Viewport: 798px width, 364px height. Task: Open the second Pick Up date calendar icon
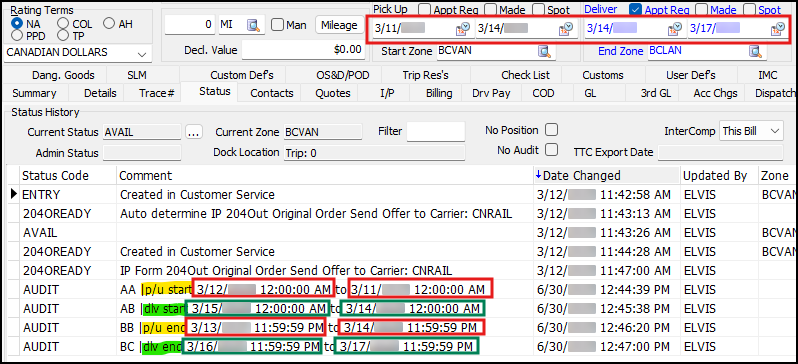tap(566, 29)
